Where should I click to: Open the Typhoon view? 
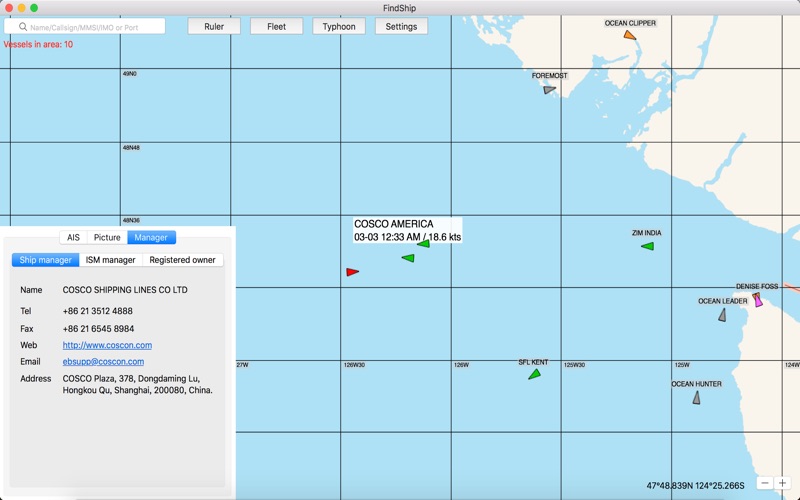click(339, 27)
